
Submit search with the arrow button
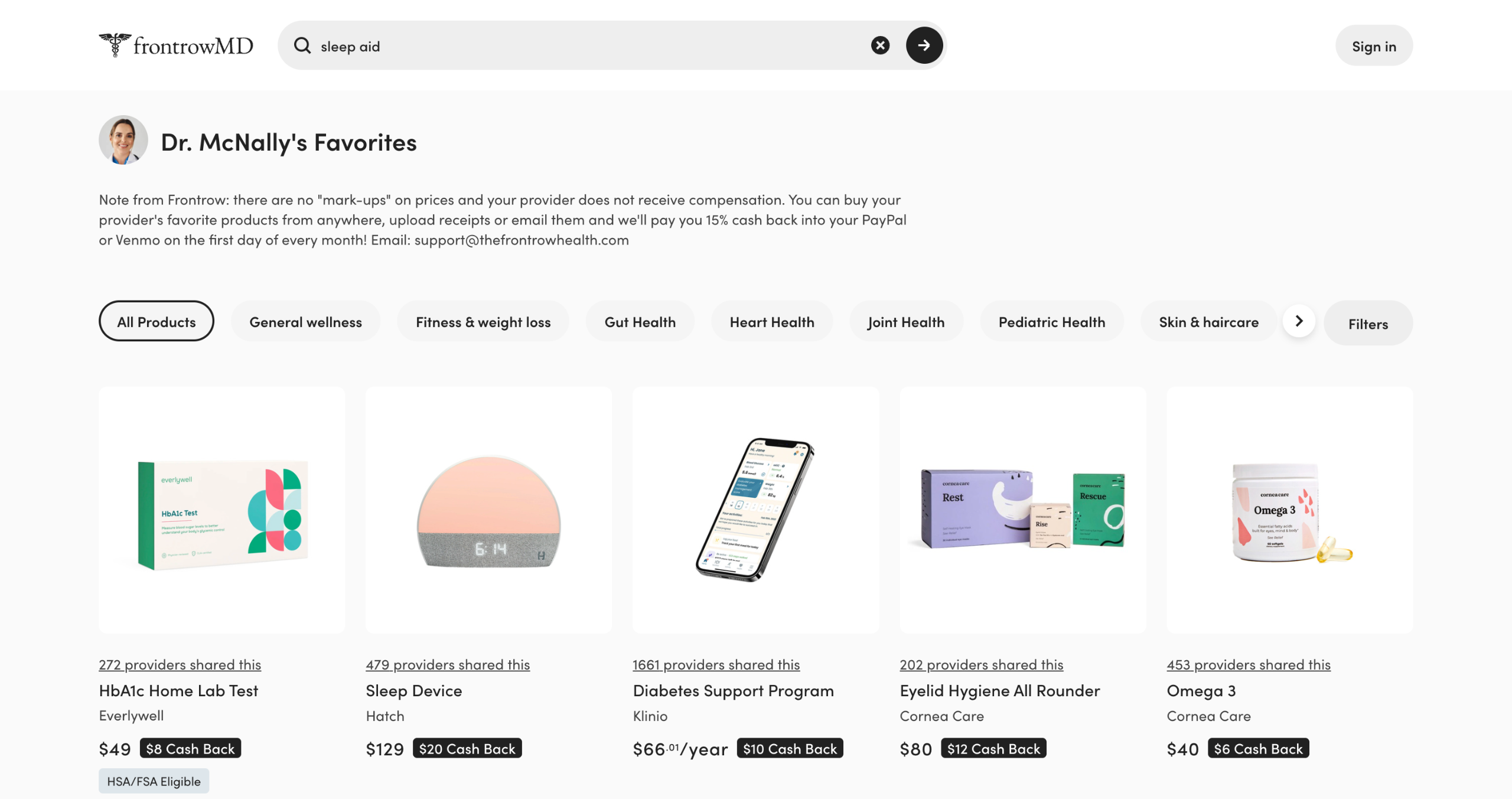click(x=924, y=45)
